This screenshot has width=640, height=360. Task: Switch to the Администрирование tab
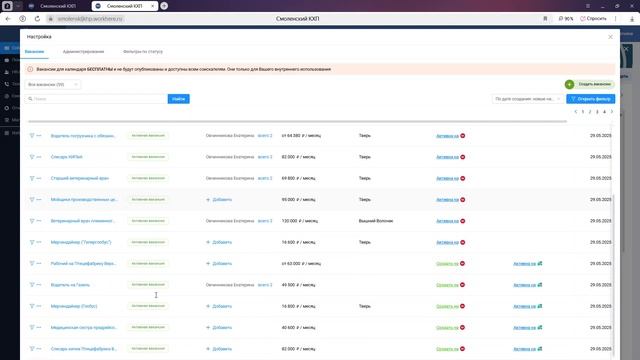[83, 51]
